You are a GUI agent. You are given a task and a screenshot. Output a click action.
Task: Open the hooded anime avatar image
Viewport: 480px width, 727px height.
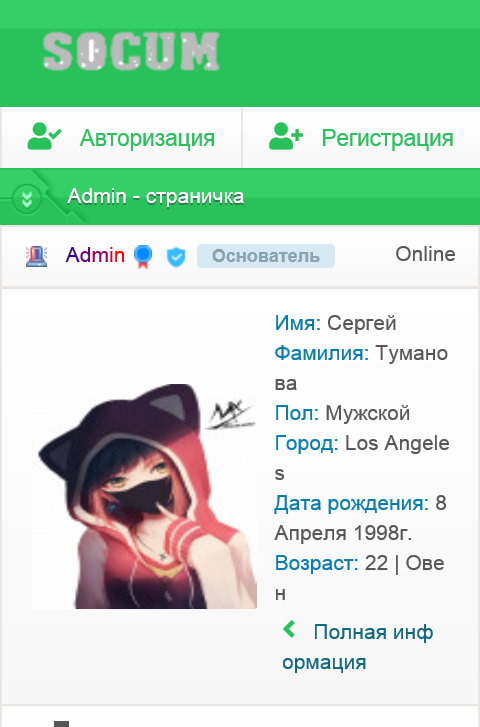[x=144, y=496]
